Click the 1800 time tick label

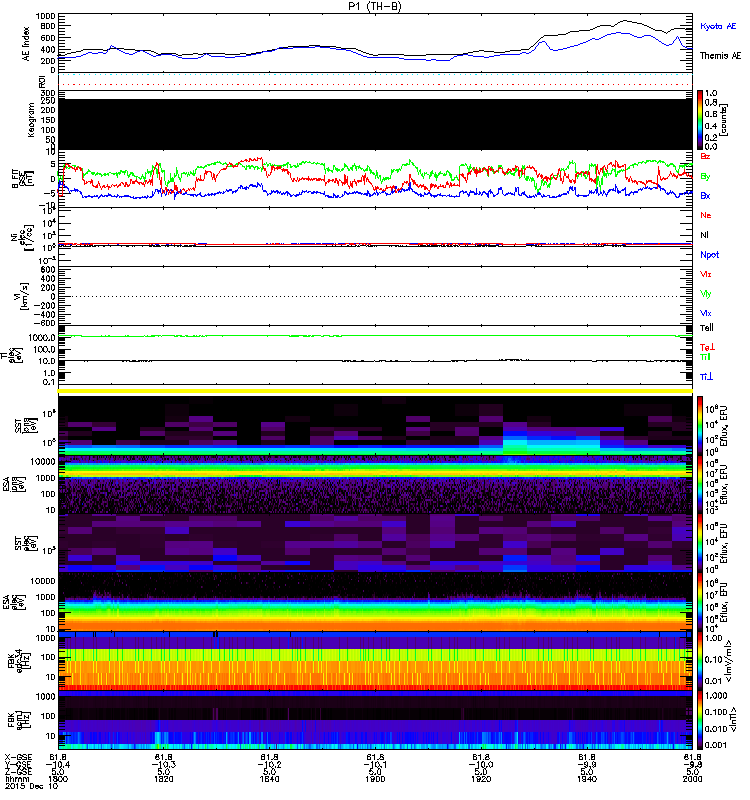pyautogui.click(x=58, y=779)
